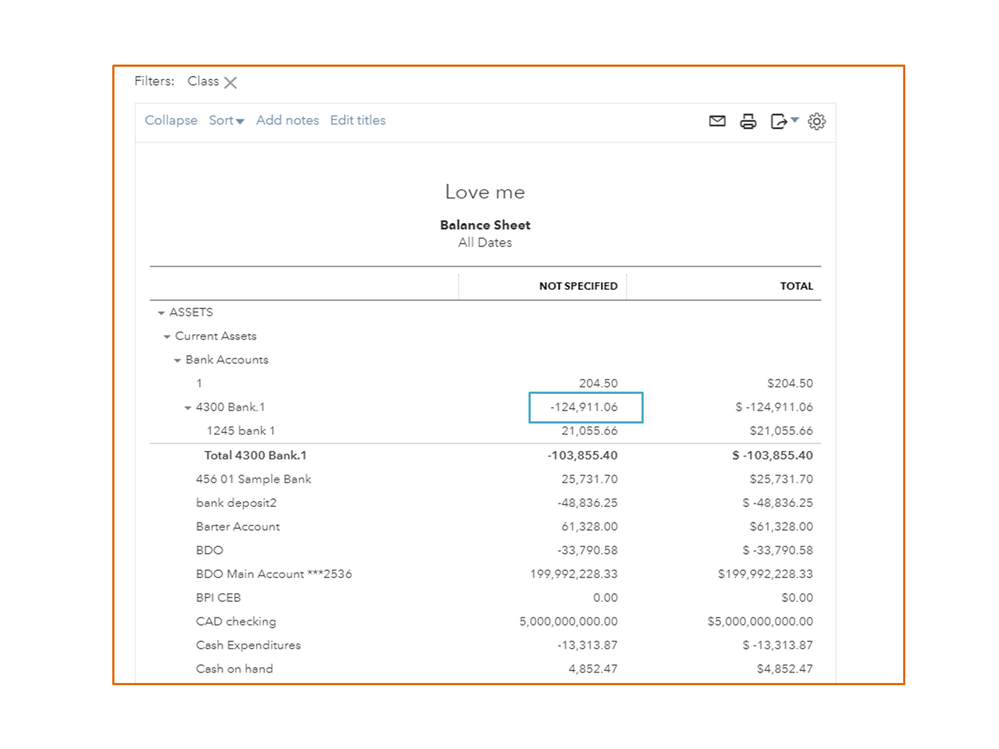Open the Sort dropdown
This screenshot has width=999, height=749.
226,120
